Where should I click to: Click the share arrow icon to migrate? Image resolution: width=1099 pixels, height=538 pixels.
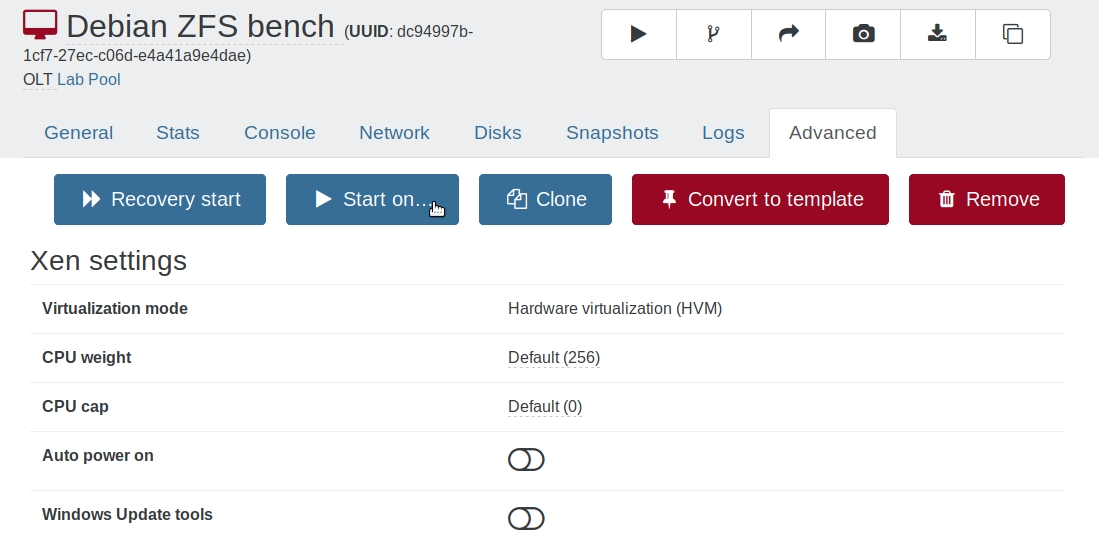tap(789, 34)
